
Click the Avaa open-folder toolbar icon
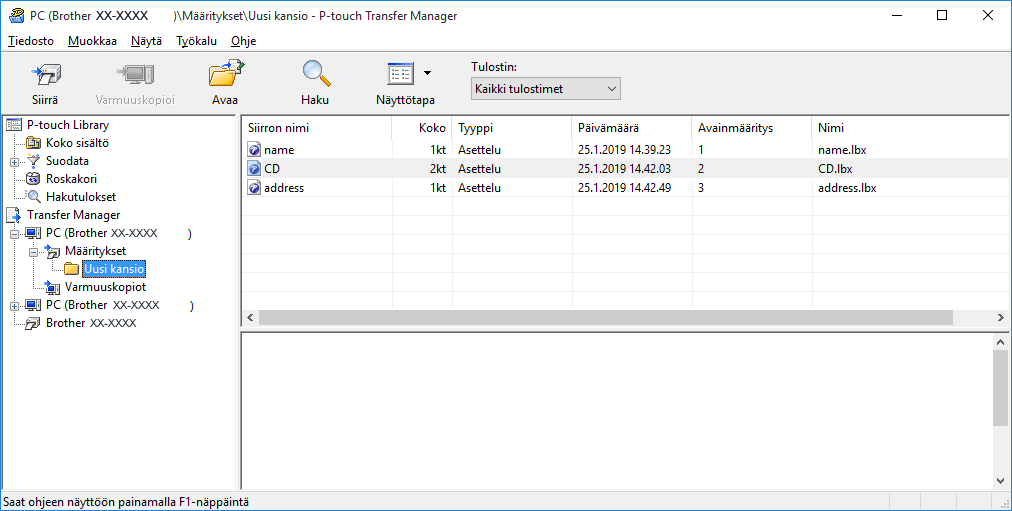click(226, 74)
